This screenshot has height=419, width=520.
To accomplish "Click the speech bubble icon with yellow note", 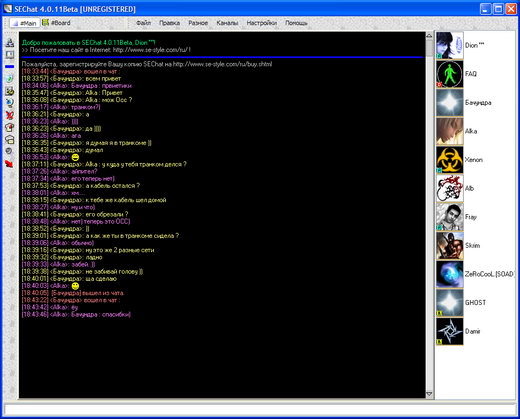I will (x=10, y=139).
